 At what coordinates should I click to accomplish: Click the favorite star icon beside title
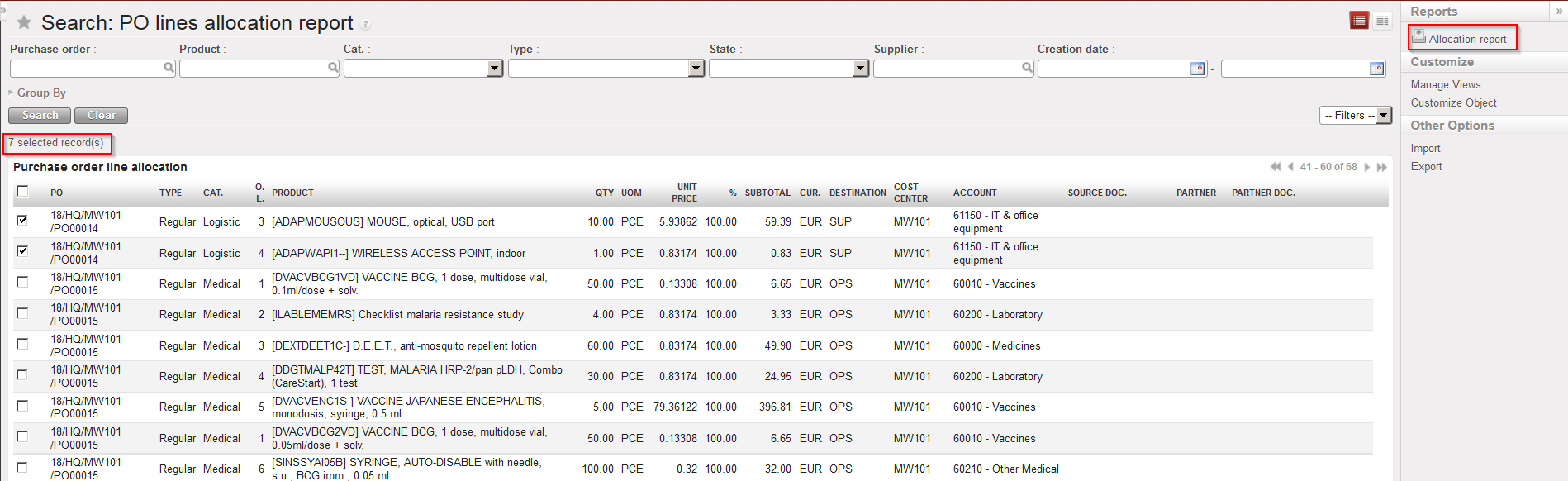[x=24, y=22]
